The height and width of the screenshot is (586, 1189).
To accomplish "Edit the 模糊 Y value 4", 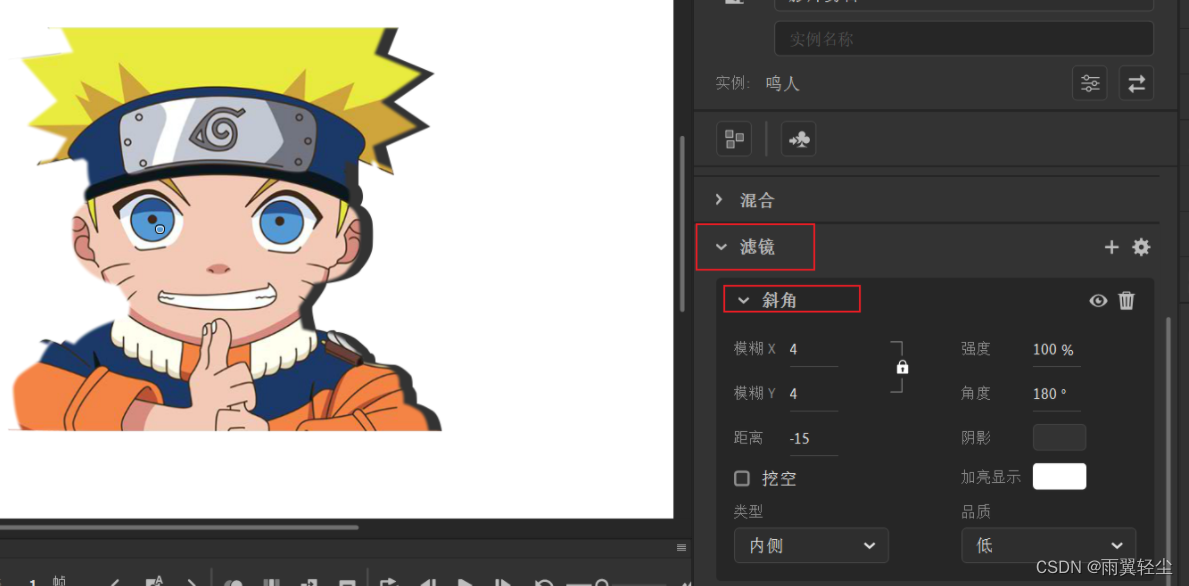I will (x=814, y=393).
